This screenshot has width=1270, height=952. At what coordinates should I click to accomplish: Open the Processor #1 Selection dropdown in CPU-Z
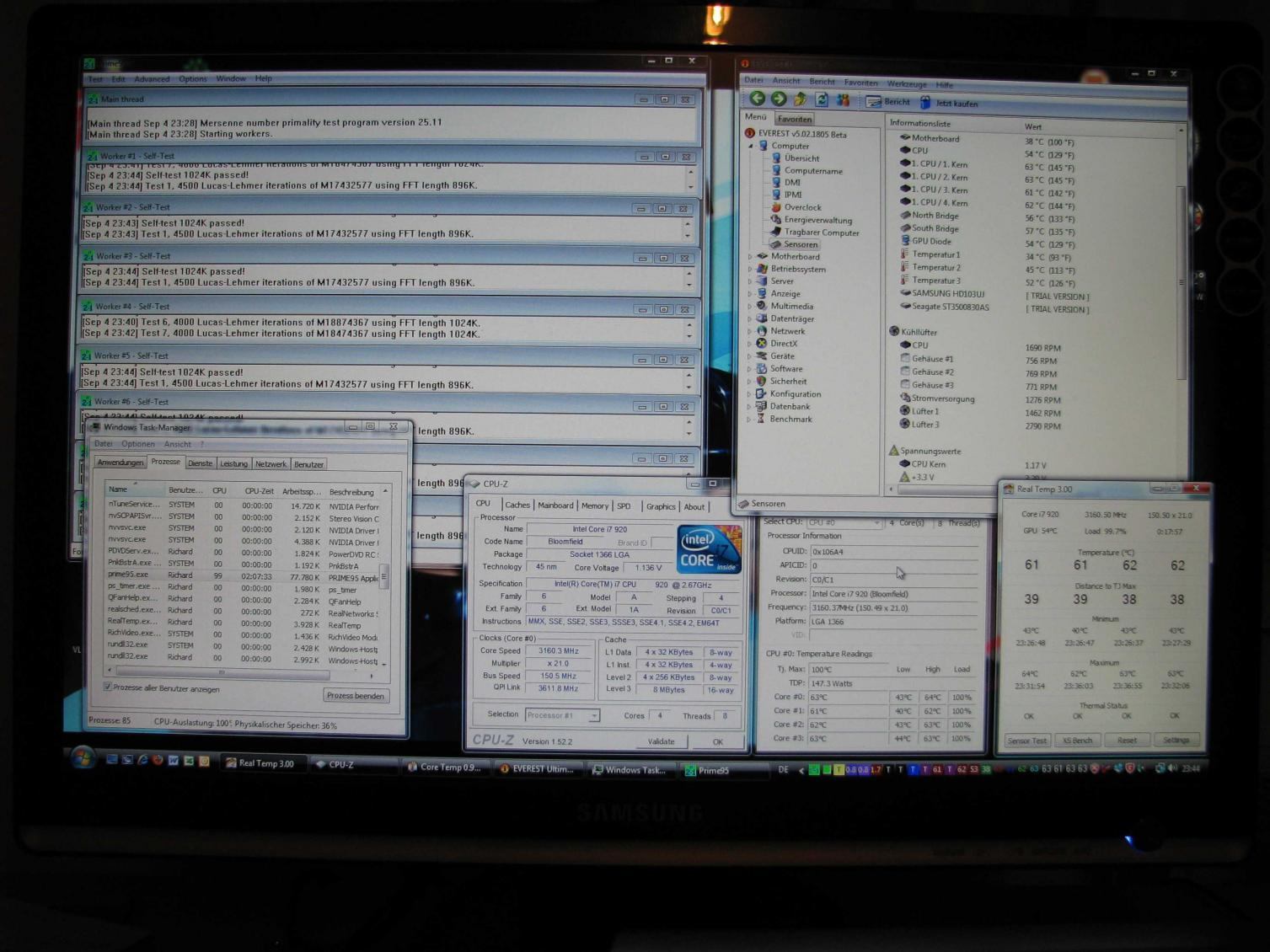(x=562, y=715)
